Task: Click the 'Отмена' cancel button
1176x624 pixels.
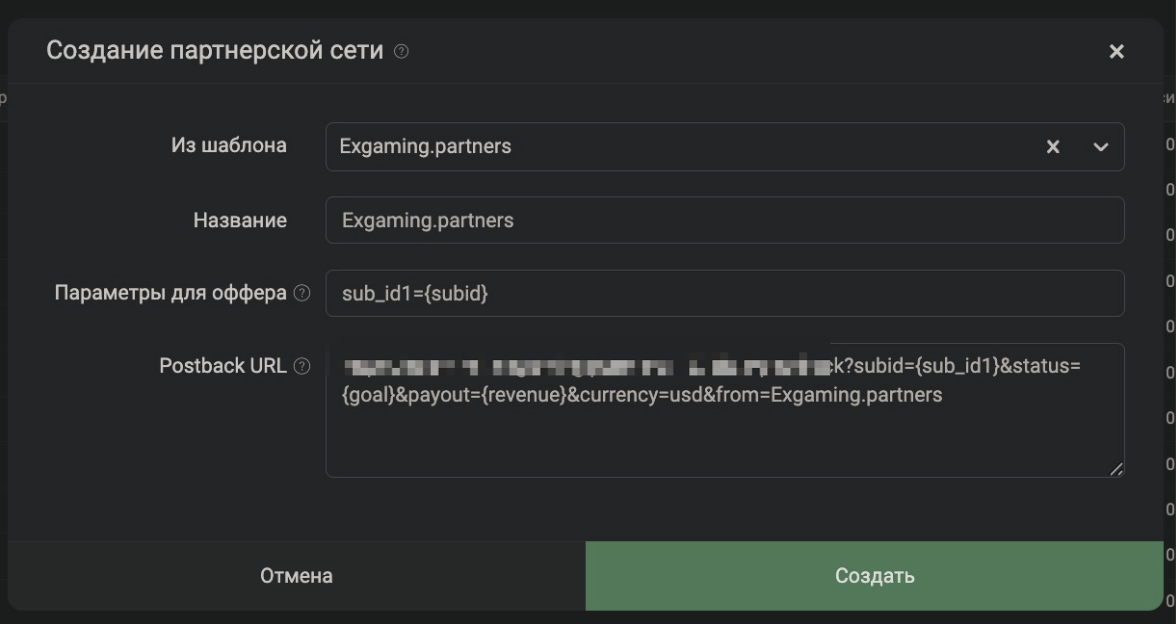Action: click(x=296, y=576)
